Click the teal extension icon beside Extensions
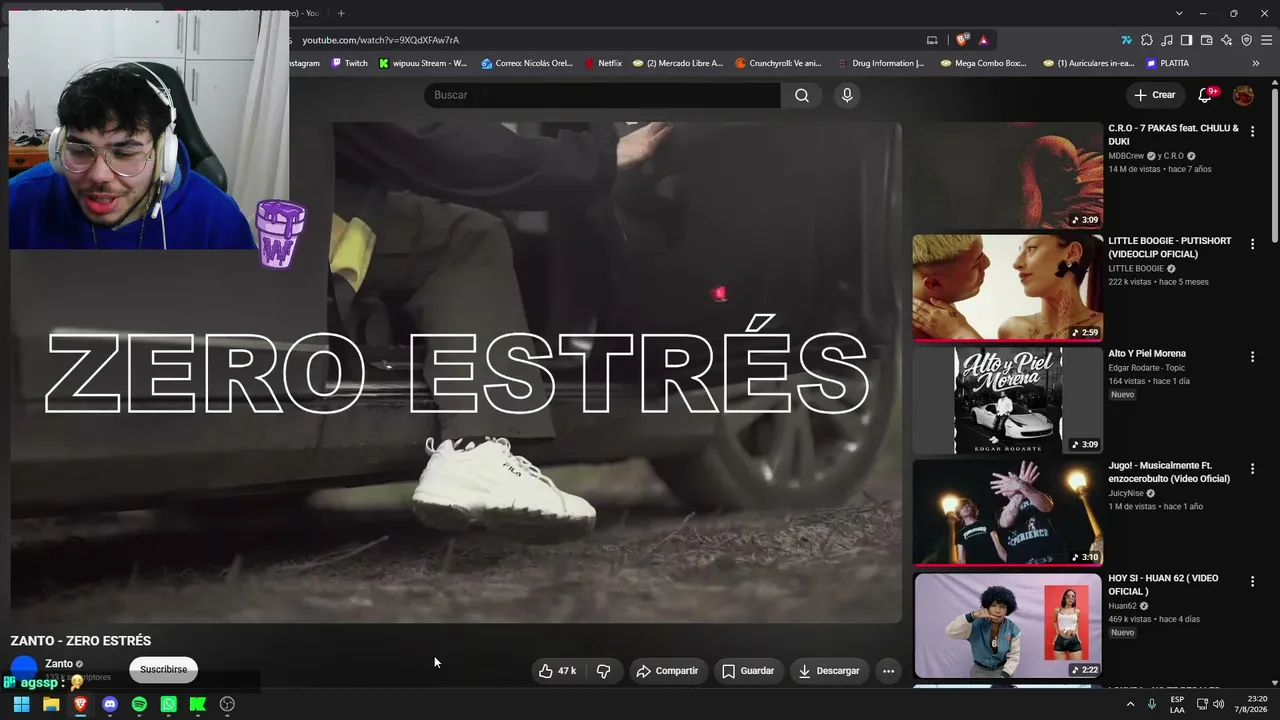The image size is (1280, 720). click(1127, 40)
